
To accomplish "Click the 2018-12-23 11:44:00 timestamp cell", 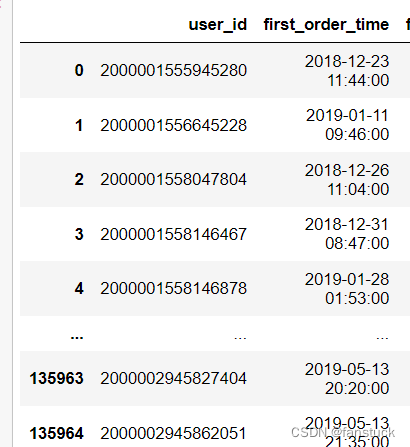I will (x=347, y=71).
